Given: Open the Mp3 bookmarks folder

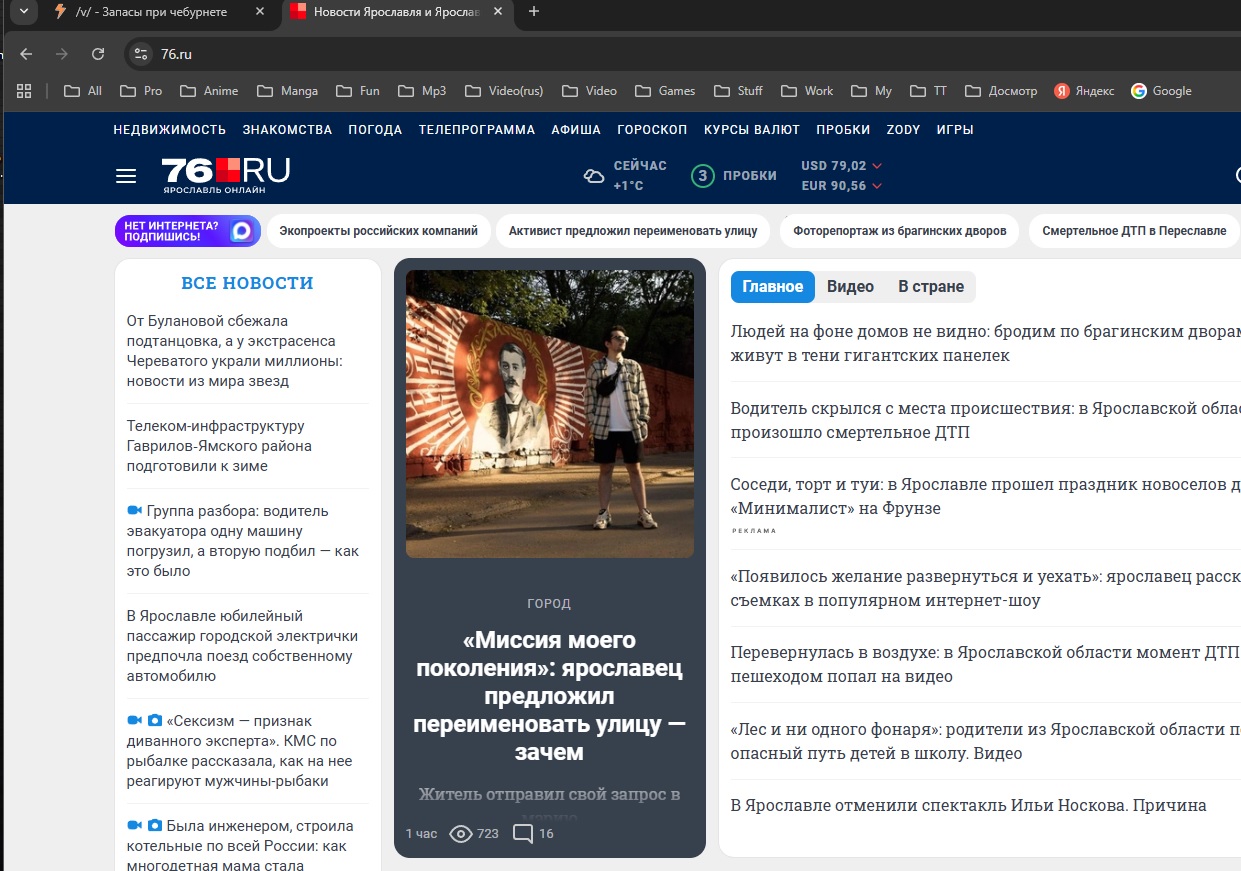Looking at the screenshot, I should tap(422, 91).
